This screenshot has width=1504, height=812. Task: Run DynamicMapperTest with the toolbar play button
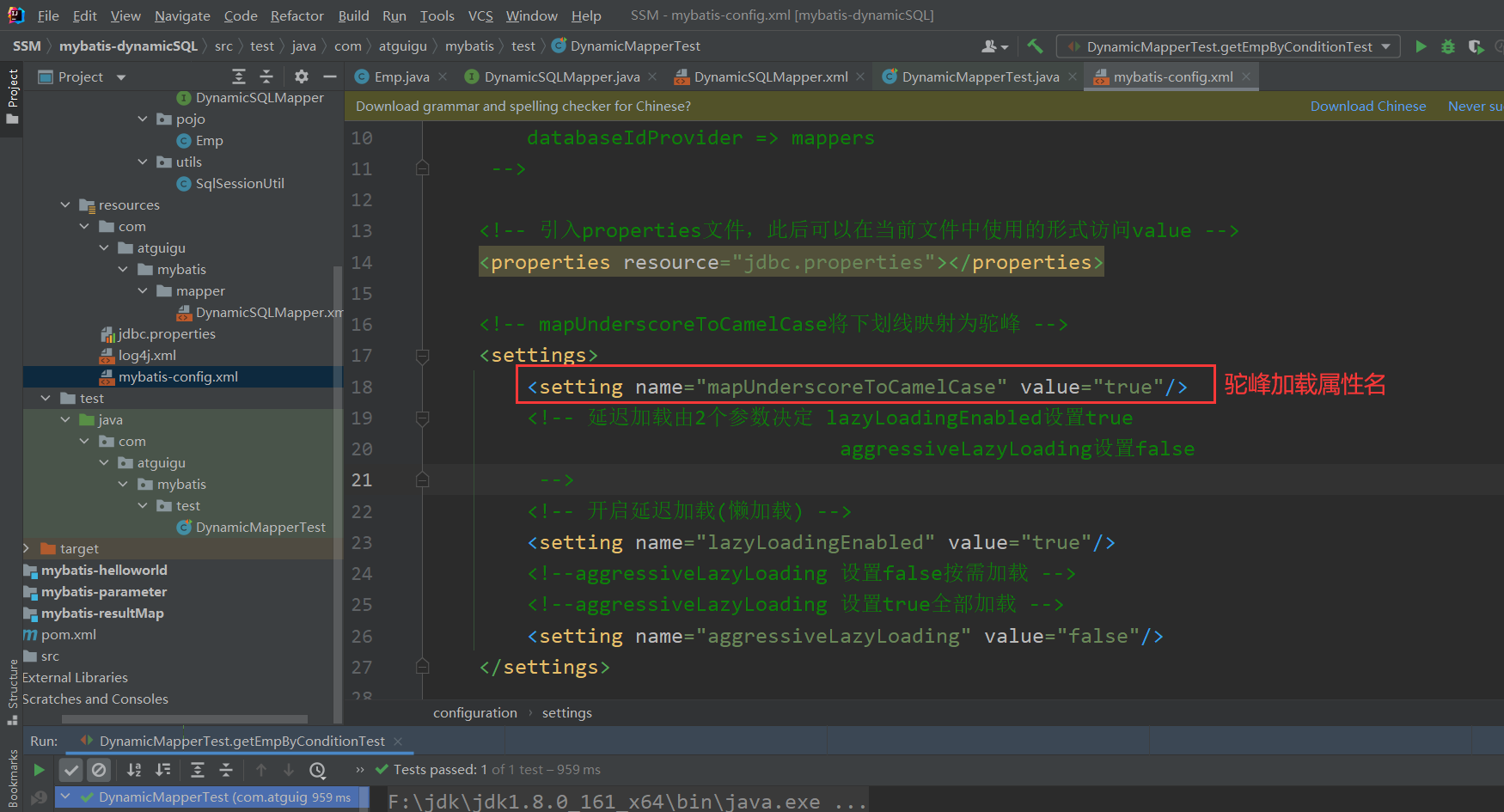[1421, 46]
